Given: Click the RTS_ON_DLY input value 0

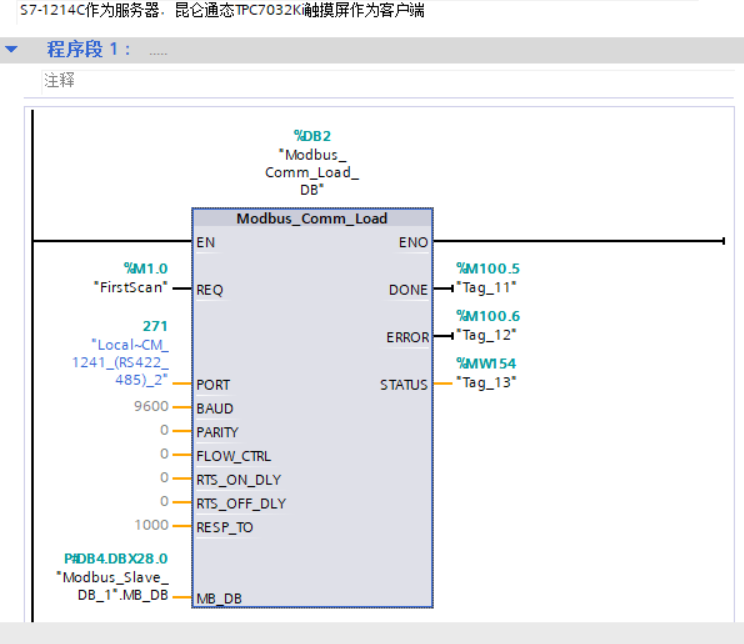Looking at the screenshot, I should (164, 479).
